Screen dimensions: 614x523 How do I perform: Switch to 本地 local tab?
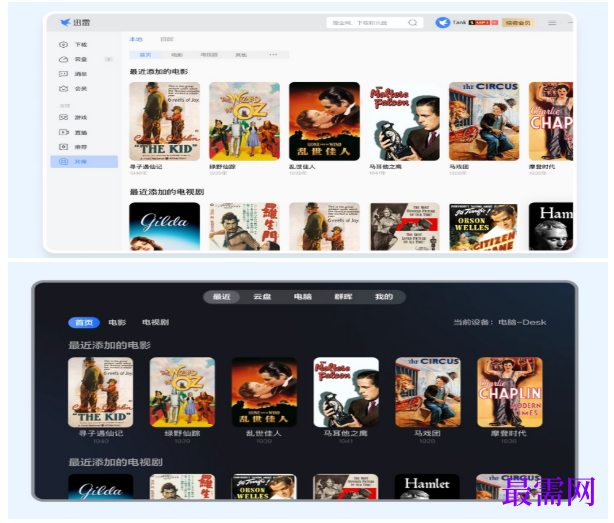coord(136,39)
